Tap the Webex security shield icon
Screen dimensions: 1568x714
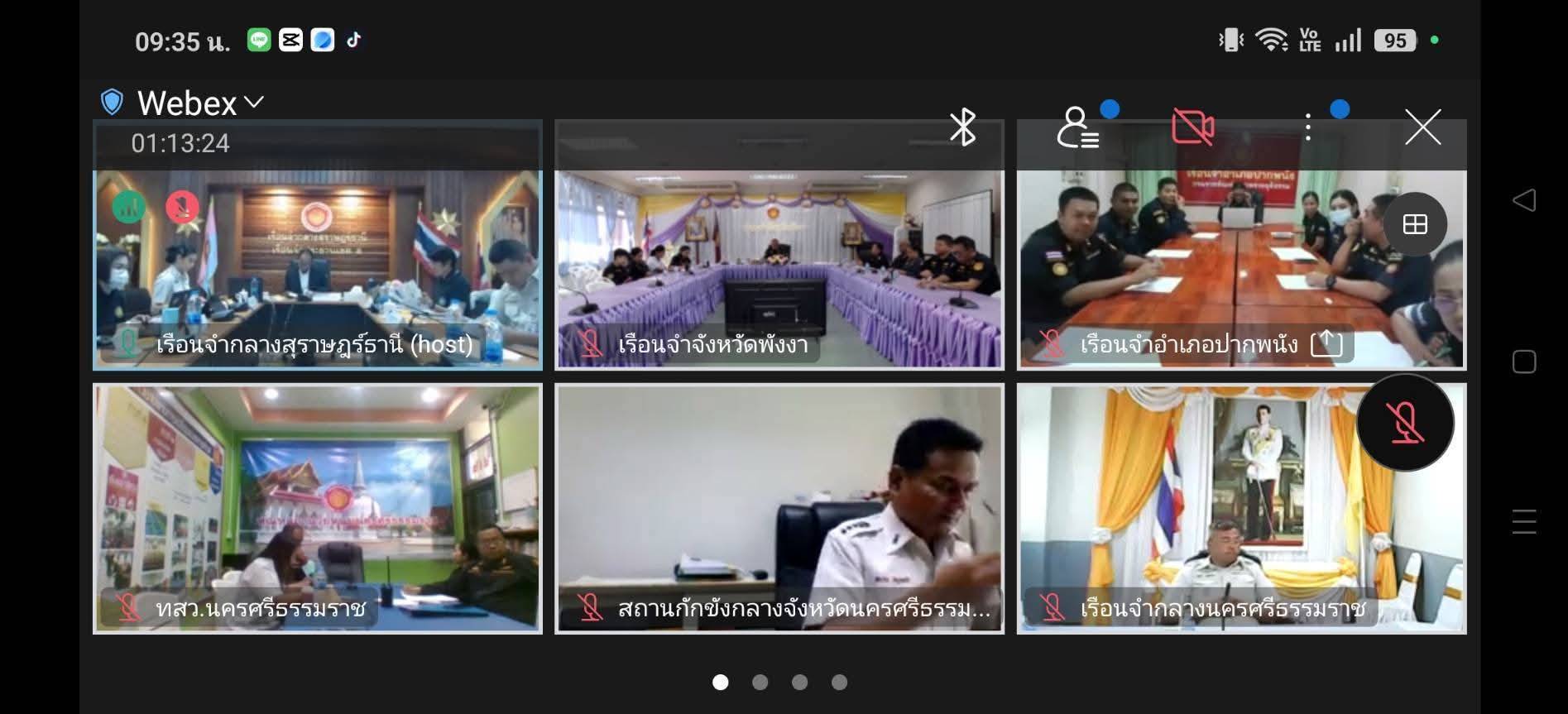coord(112,103)
